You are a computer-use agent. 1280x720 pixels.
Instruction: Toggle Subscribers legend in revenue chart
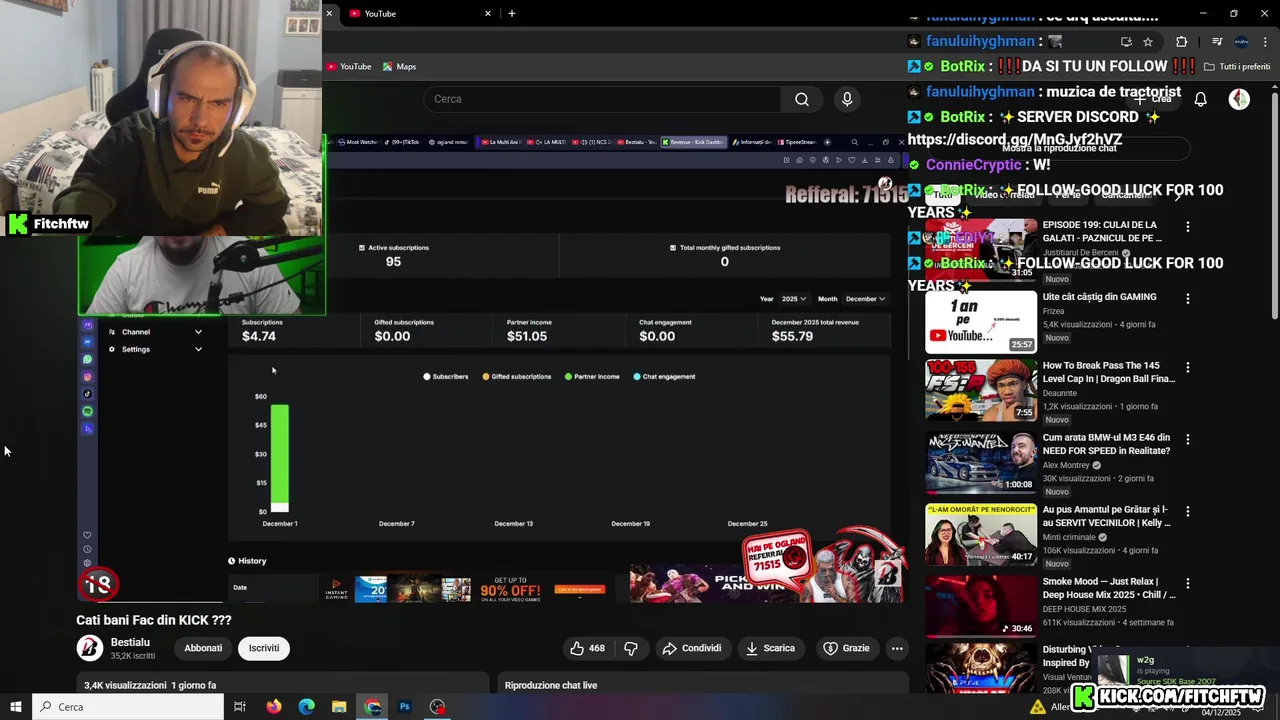coord(446,377)
